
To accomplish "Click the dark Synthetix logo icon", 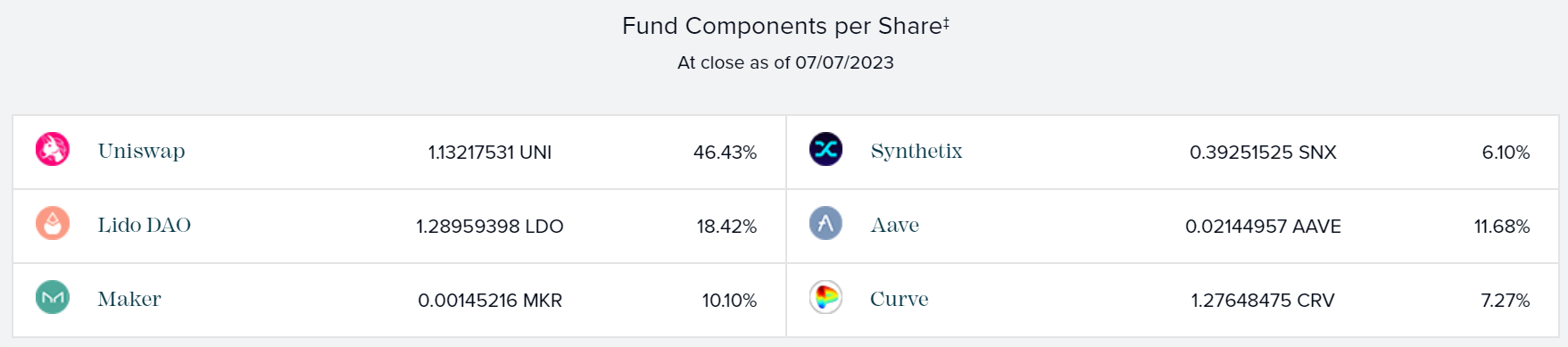I will pyautogui.click(x=825, y=149).
